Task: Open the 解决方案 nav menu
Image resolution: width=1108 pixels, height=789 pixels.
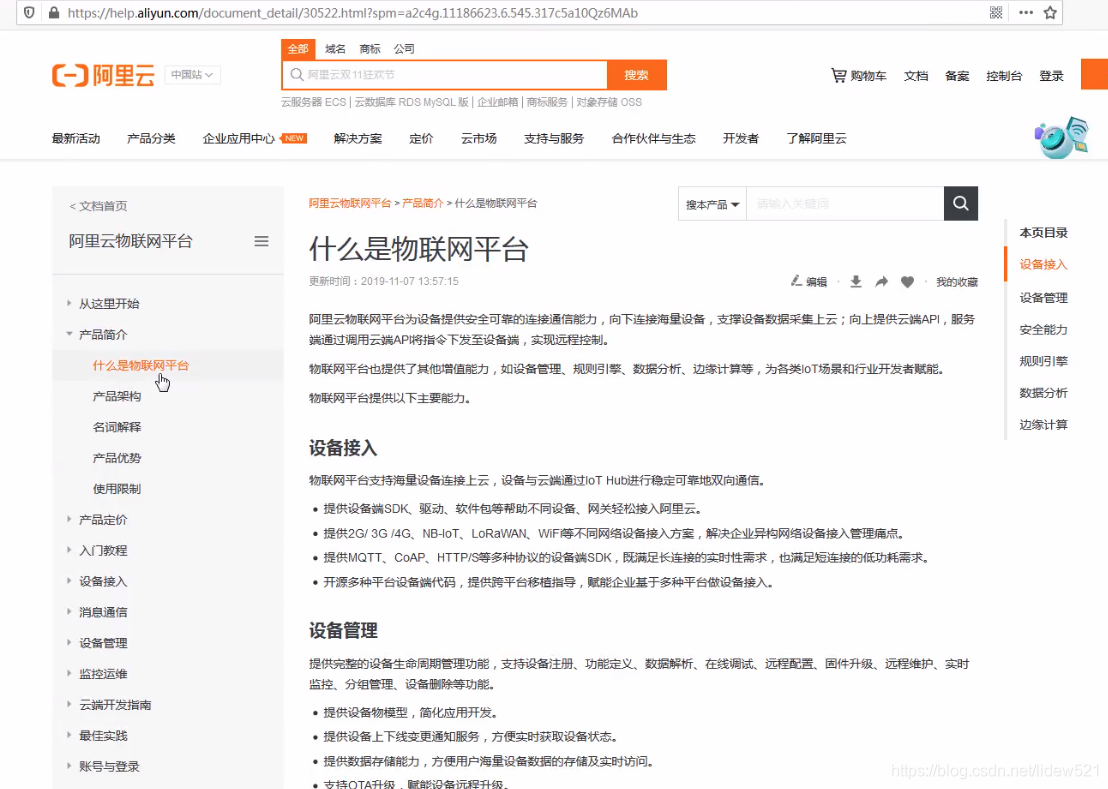Action: pos(358,138)
